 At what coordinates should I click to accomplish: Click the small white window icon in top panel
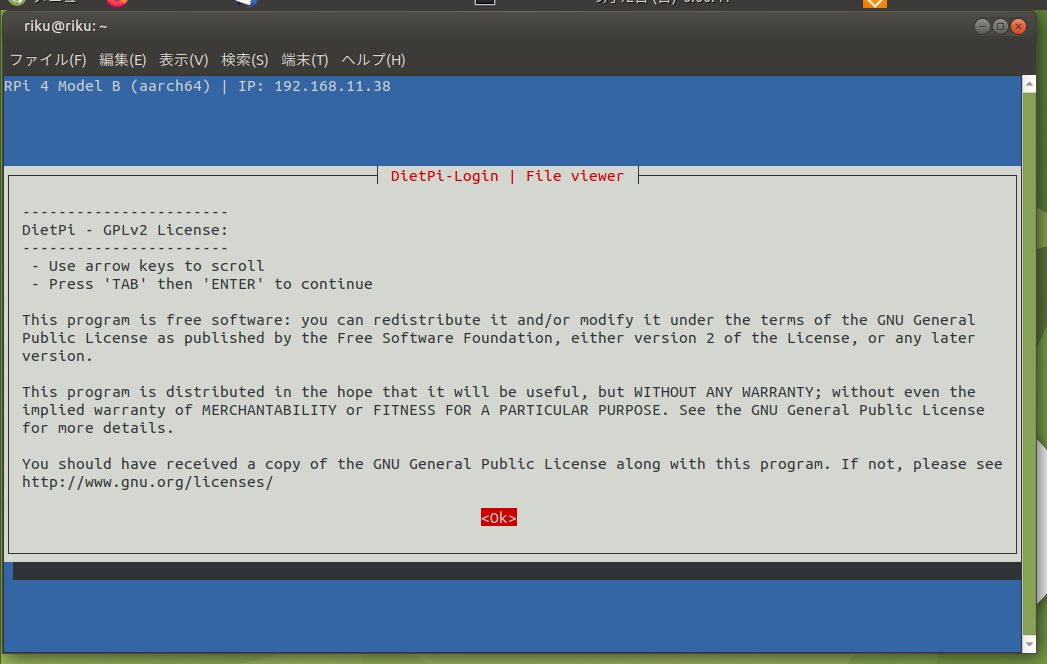click(x=484, y=3)
